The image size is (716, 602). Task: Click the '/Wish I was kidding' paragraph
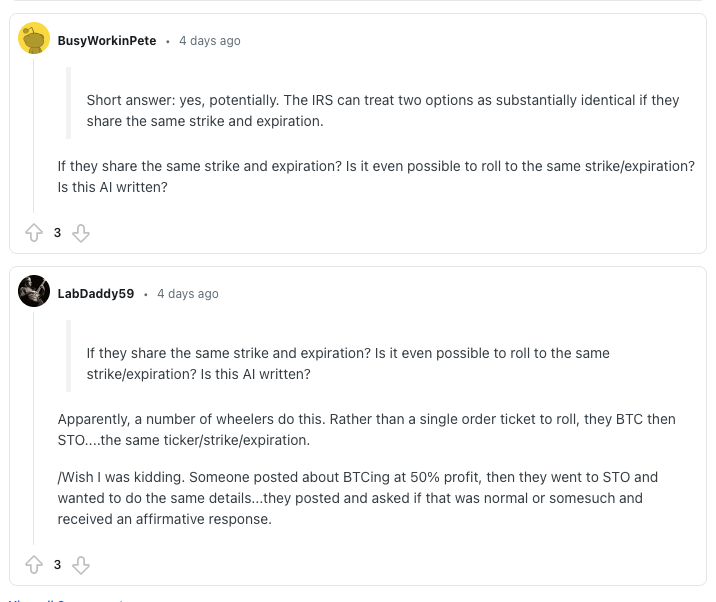(358, 498)
